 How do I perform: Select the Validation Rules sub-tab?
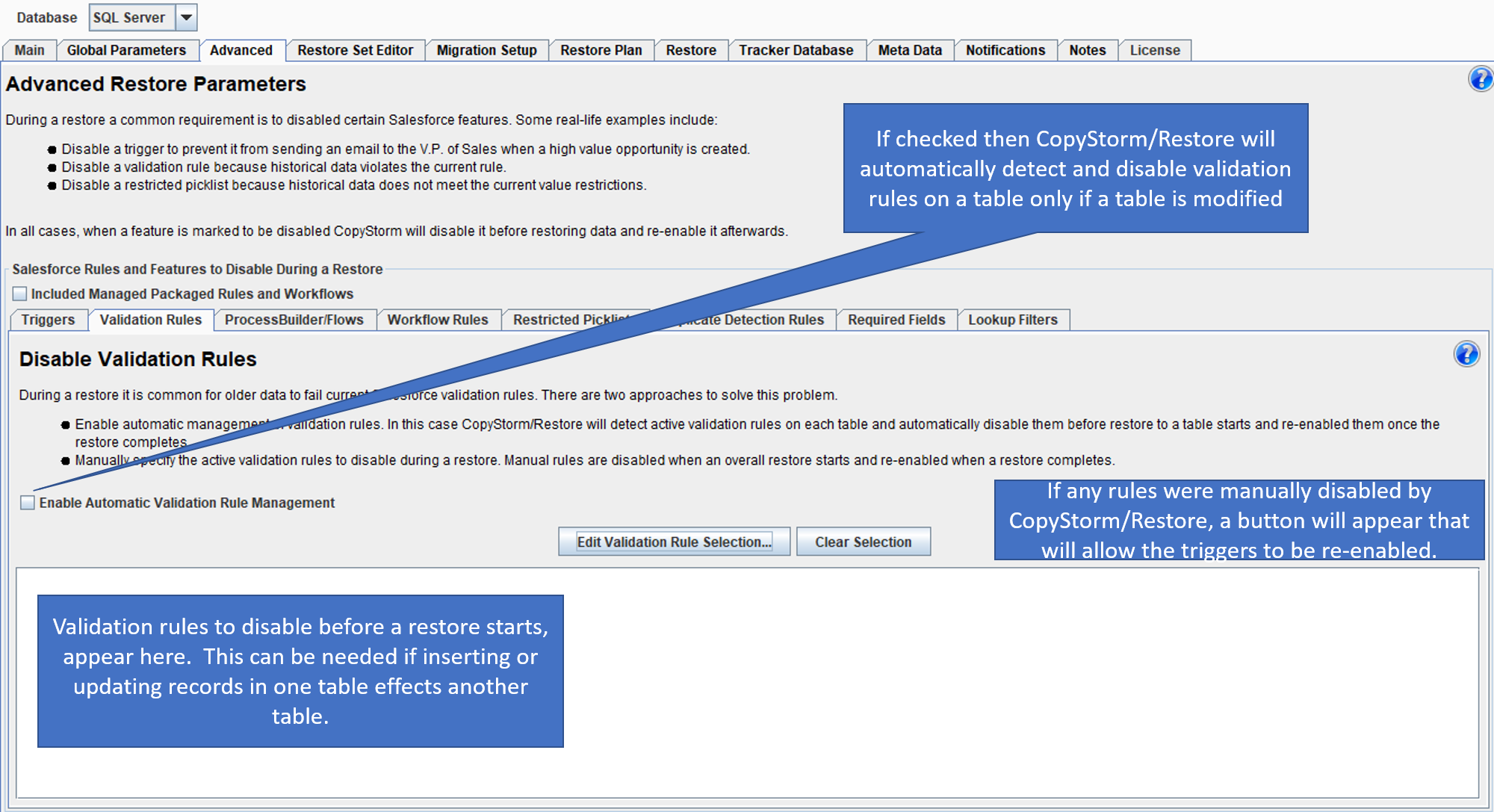151,320
